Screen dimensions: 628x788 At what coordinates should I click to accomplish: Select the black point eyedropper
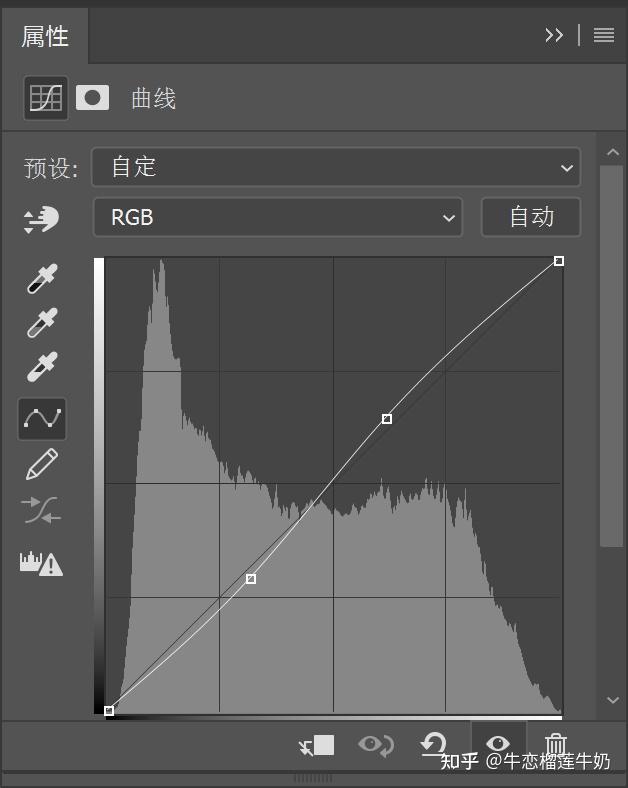42,278
